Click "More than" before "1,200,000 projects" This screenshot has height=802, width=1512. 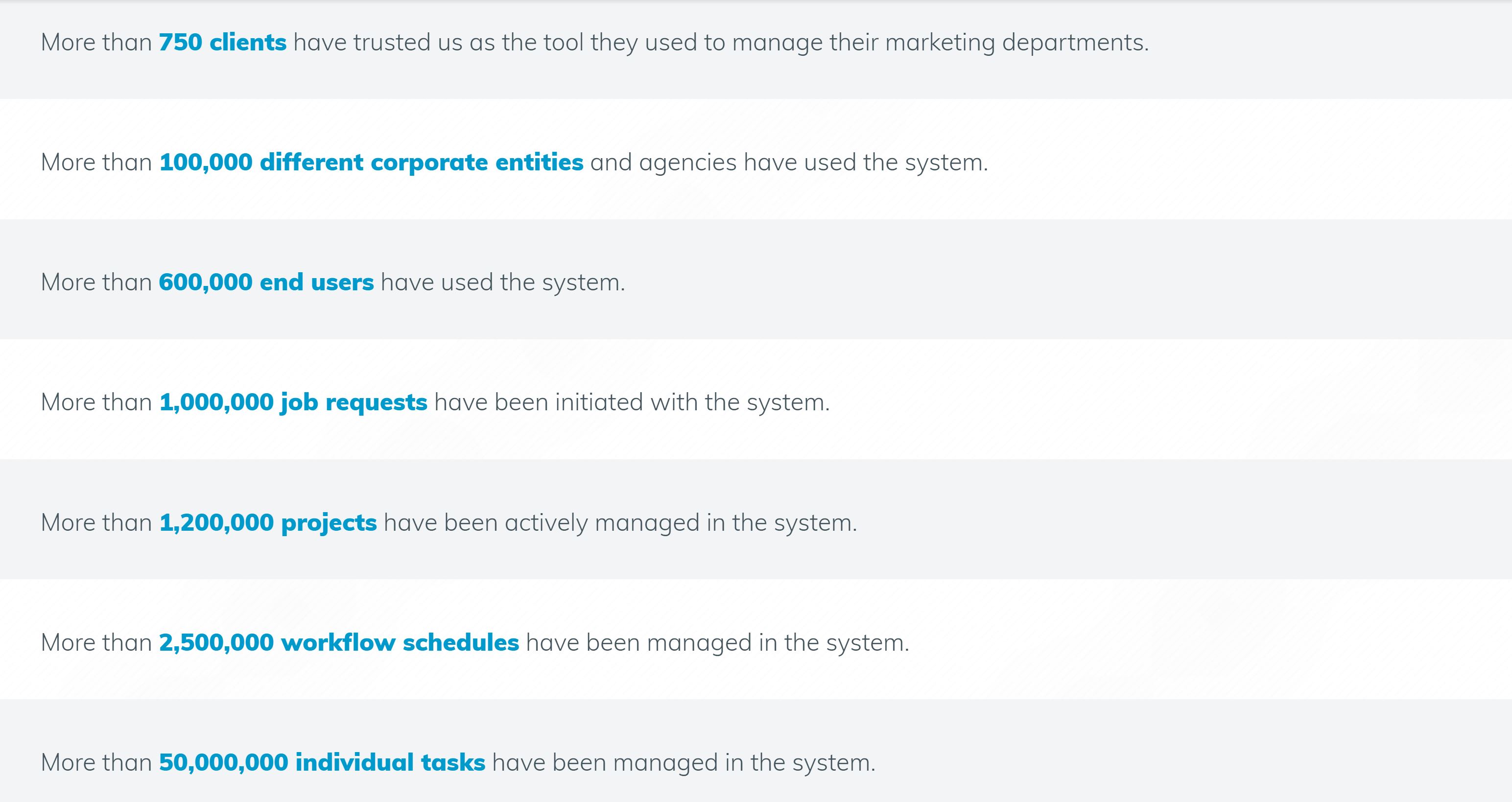96,522
